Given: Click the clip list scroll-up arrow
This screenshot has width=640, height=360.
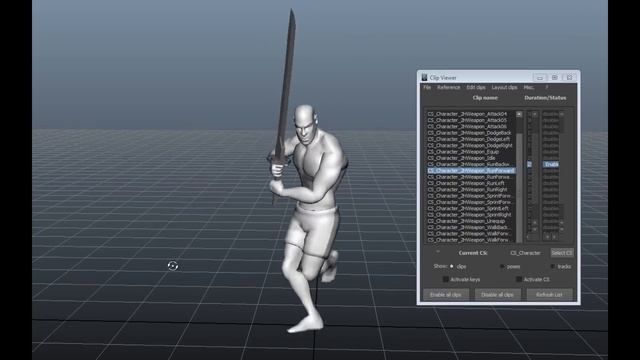Looking at the screenshot, I should (519, 114).
